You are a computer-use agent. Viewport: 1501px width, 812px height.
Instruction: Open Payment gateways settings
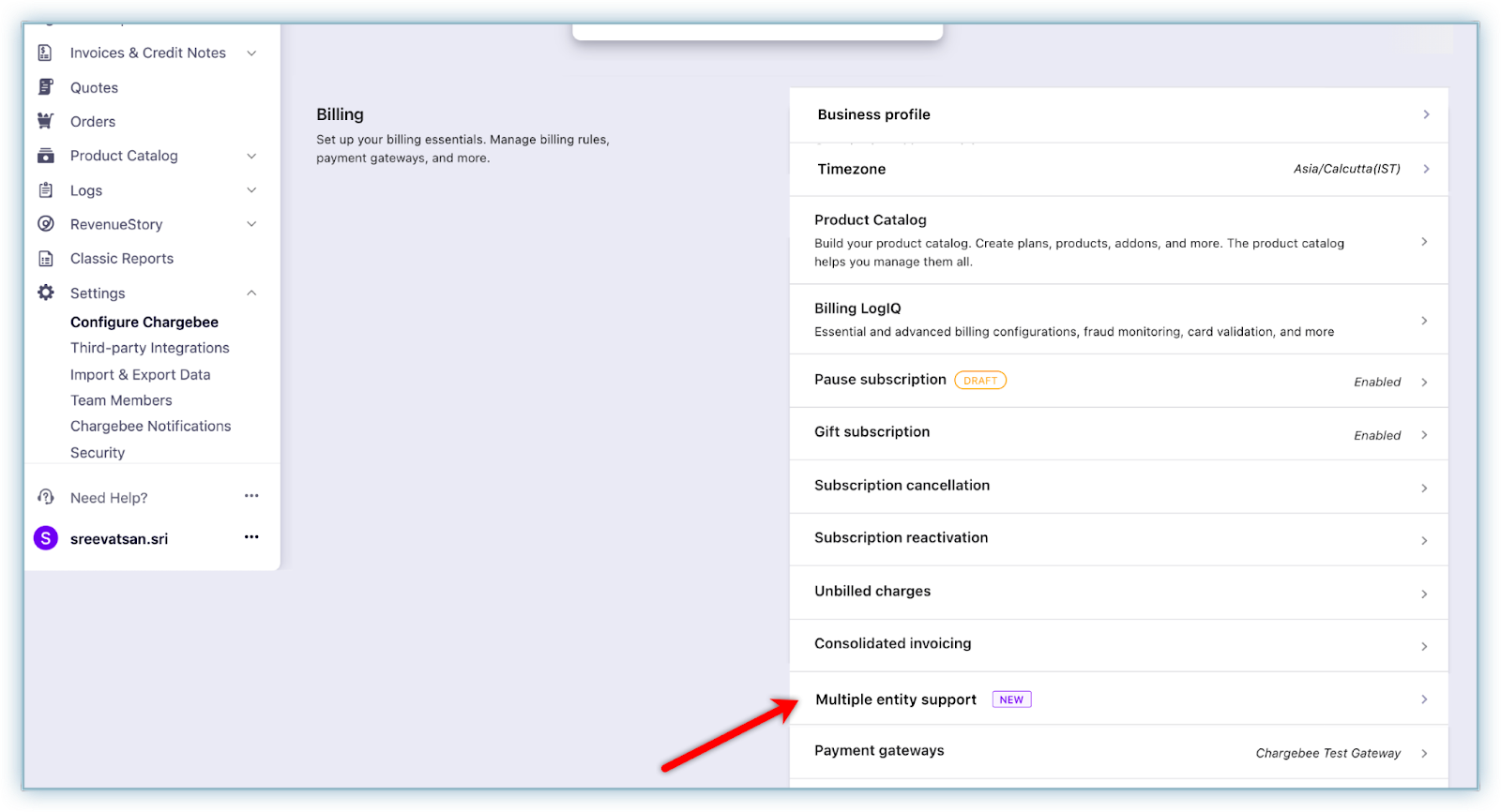point(1119,752)
